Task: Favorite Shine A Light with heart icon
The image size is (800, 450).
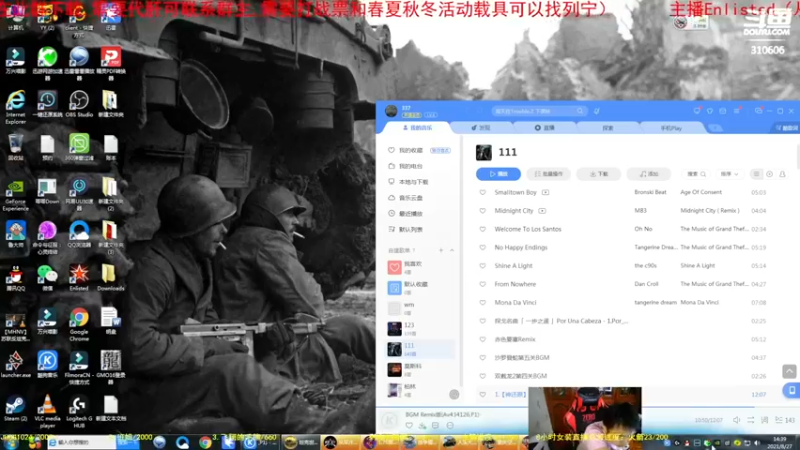Action: pyautogui.click(x=482, y=266)
